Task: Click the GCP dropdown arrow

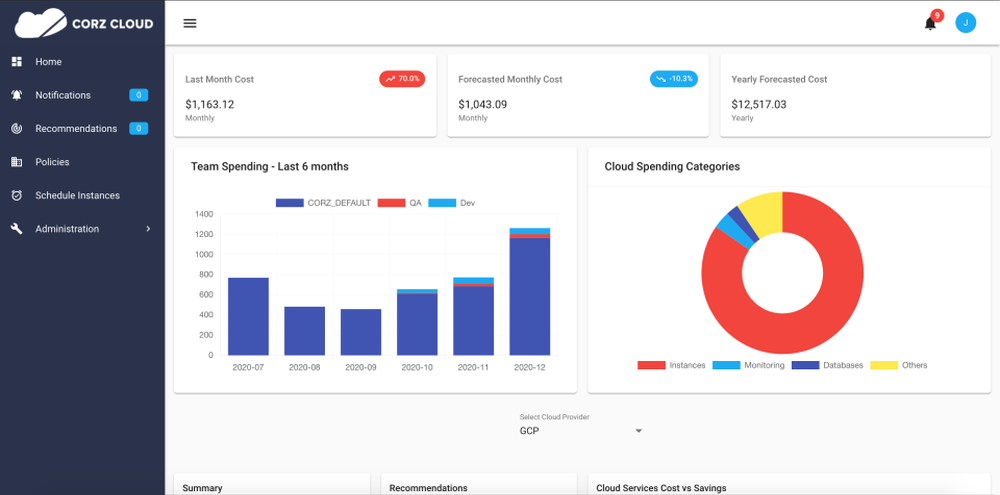Action: (638, 431)
